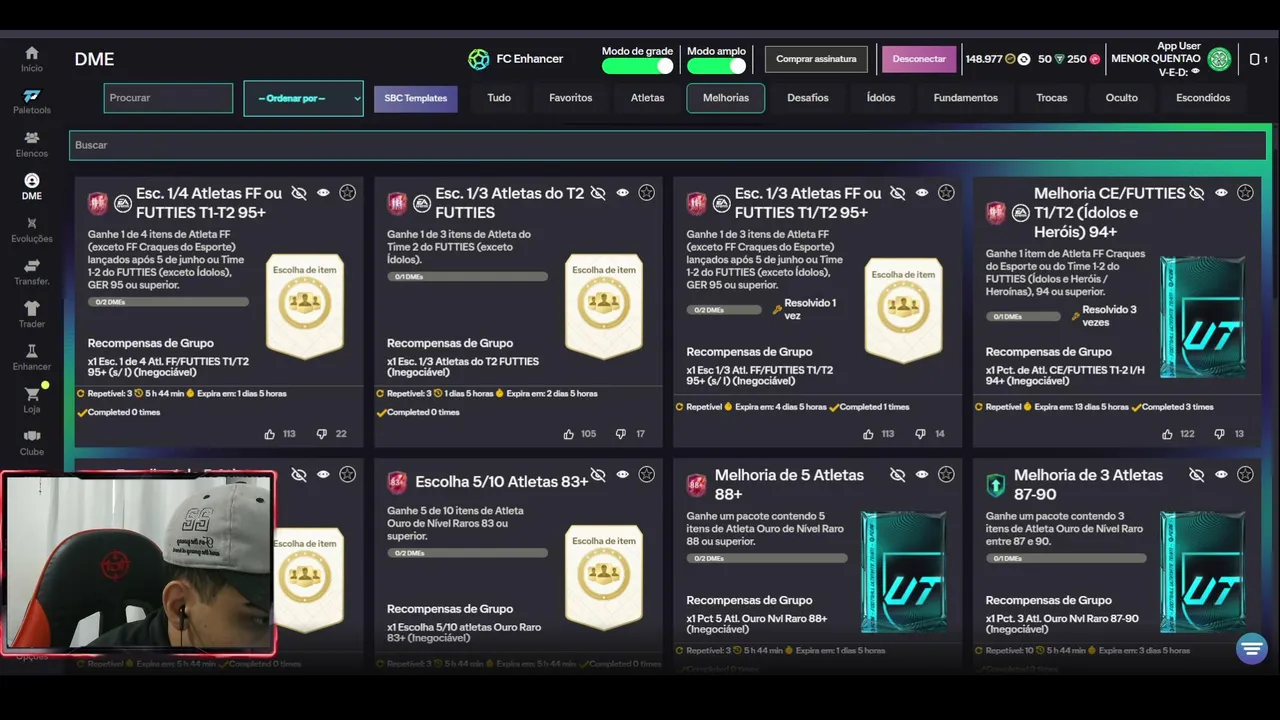Dislike the Melhoria CE/FUTTIES card
The height and width of the screenshot is (720, 1280).
tap(1219, 434)
